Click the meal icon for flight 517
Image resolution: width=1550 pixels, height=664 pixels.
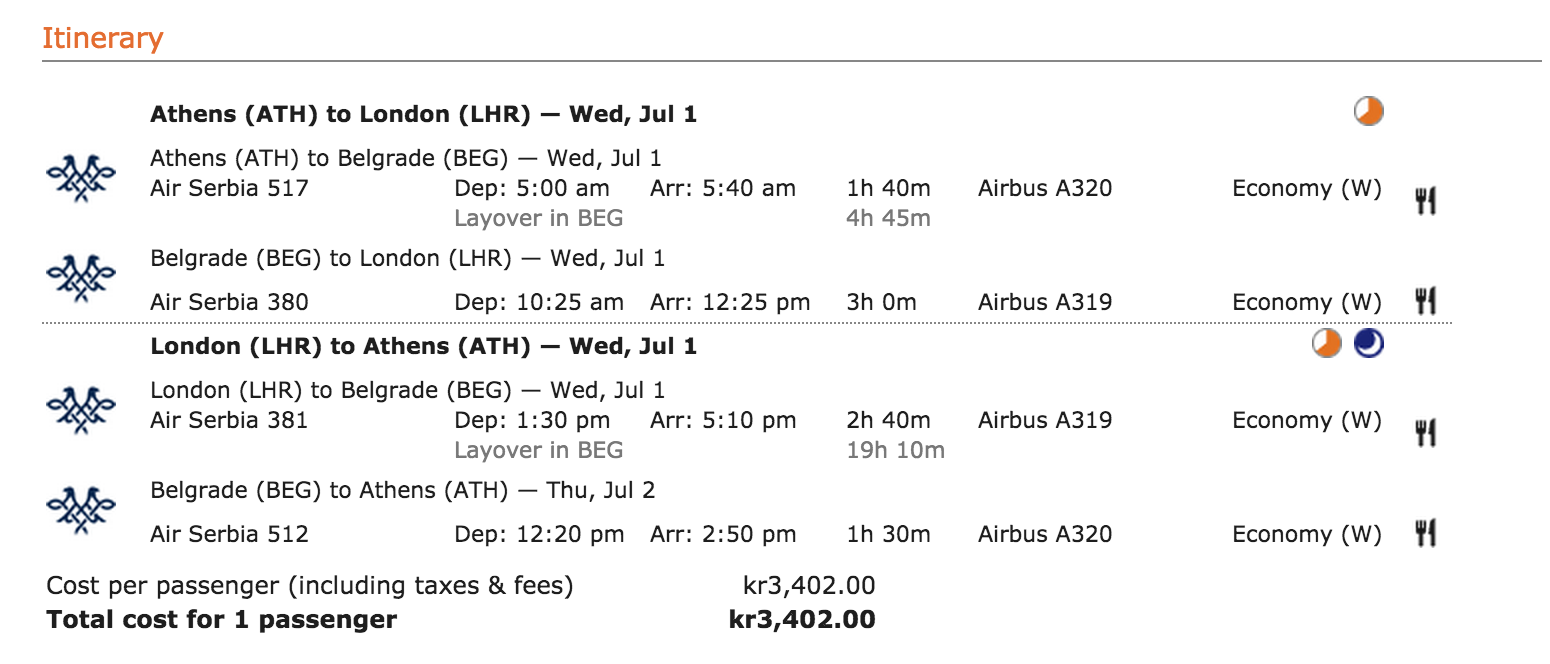coord(1426,201)
